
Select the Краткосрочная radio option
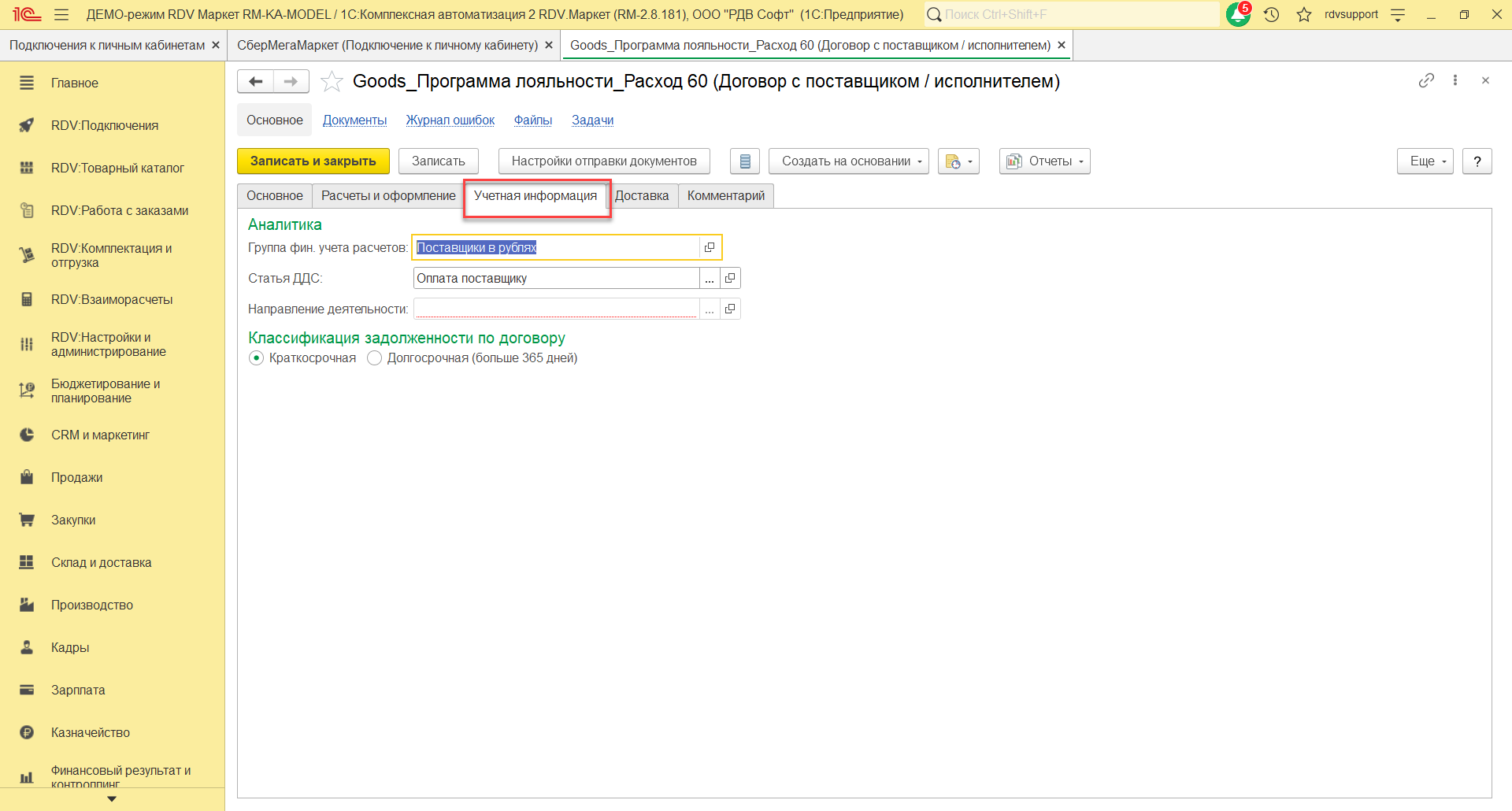pyautogui.click(x=257, y=358)
